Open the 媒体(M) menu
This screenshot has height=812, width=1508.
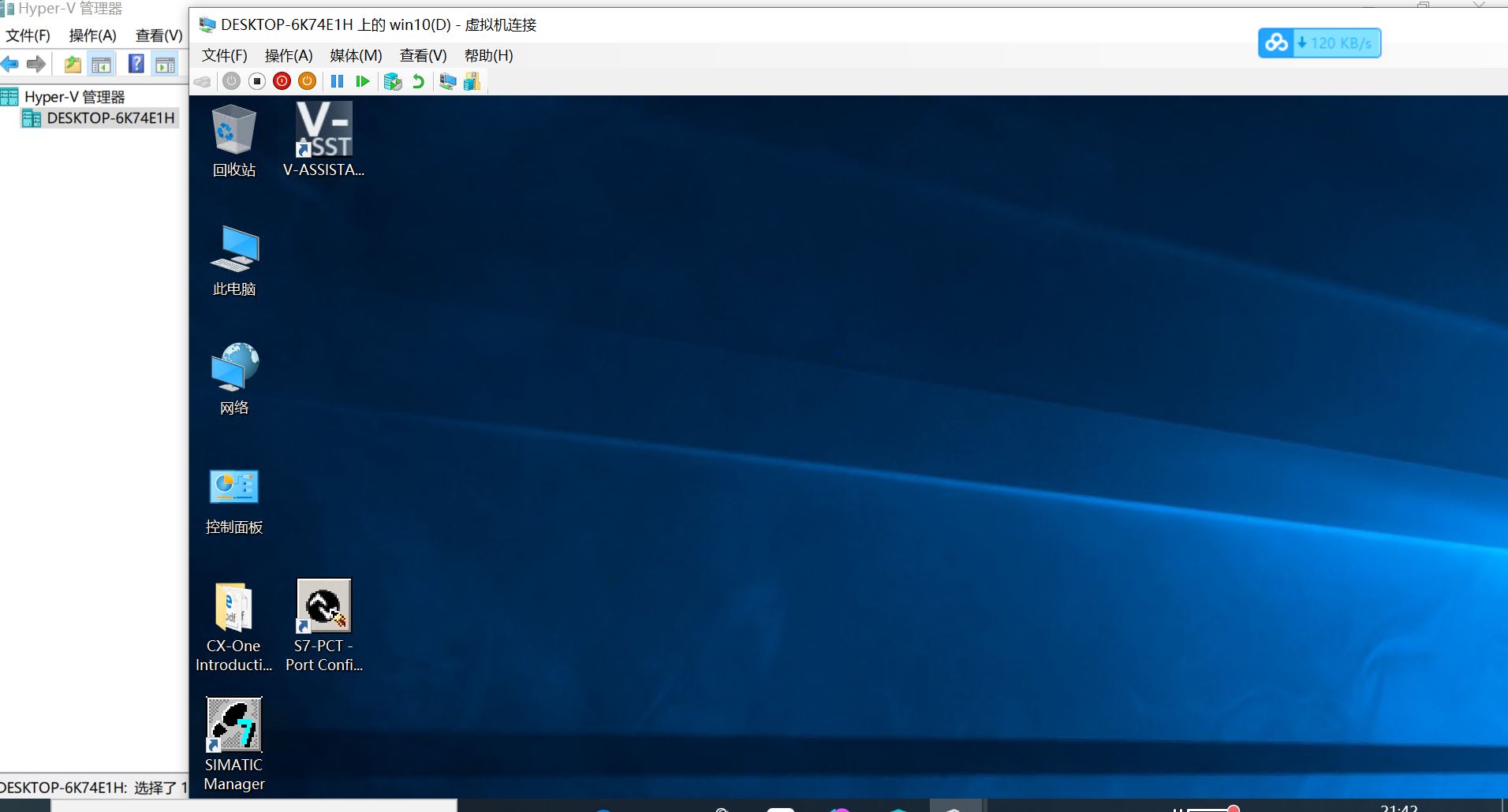coord(356,55)
